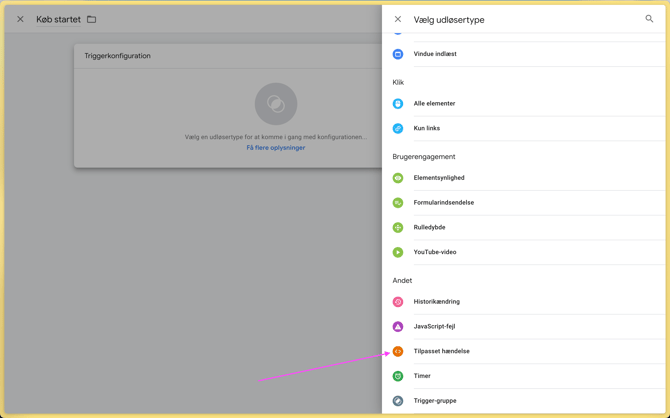Select the Trigger-gruppe option
This screenshot has height=418, width=670.
(434, 401)
